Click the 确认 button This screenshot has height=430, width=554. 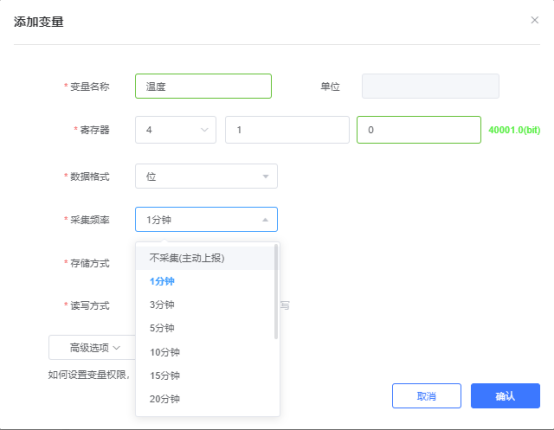pos(505,396)
